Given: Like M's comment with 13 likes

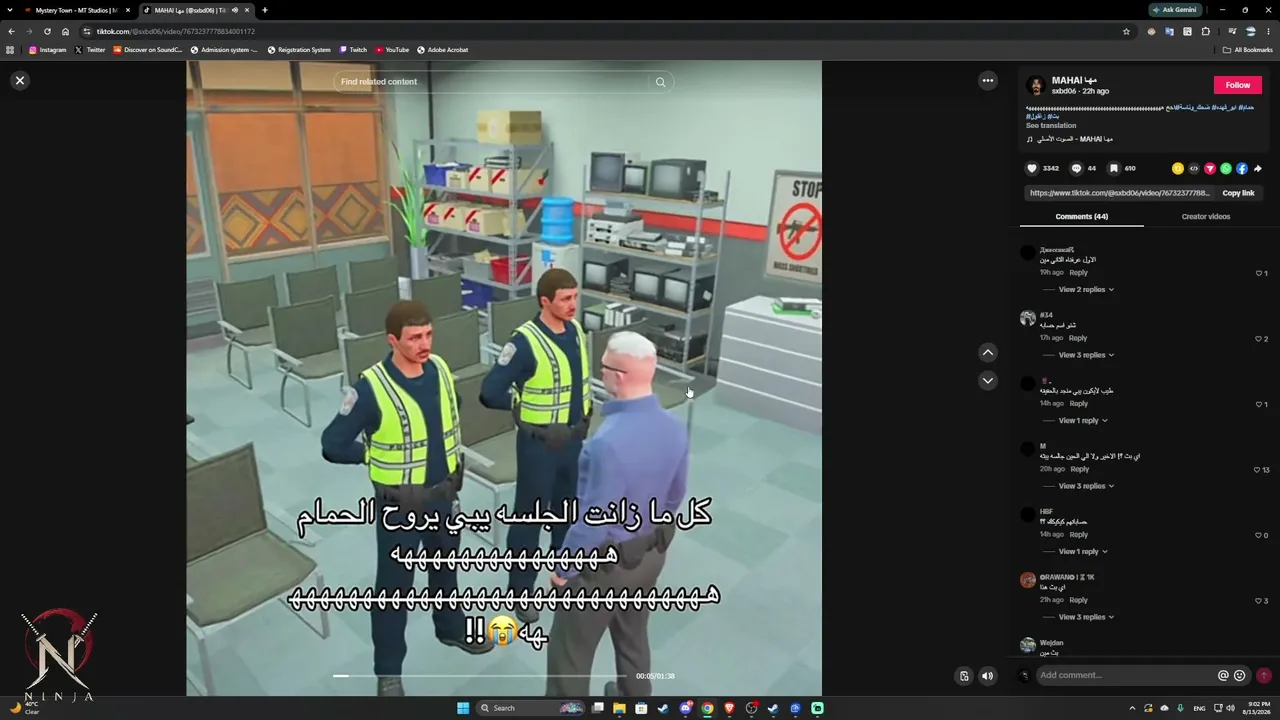Looking at the screenshot, I should [1257, 470].
